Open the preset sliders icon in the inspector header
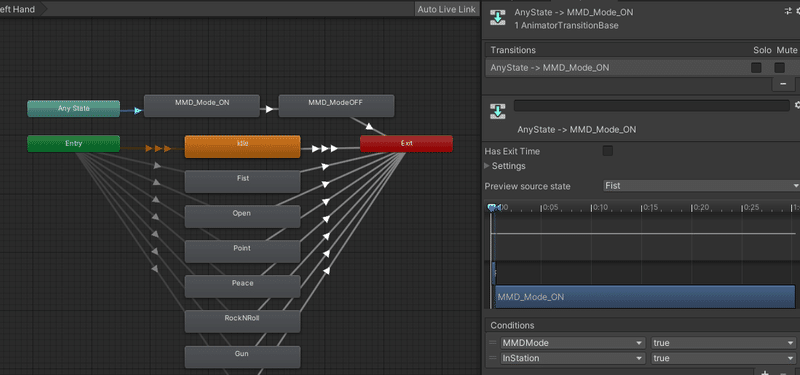Image resolution: width=800 pixels, height=375 pixels. [x=788, y=11]
